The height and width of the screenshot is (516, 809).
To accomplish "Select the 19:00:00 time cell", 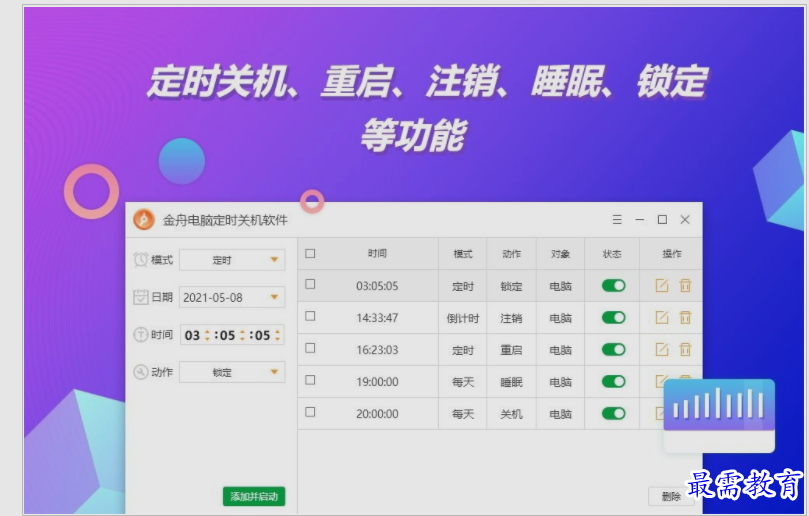I will (377, 382).
